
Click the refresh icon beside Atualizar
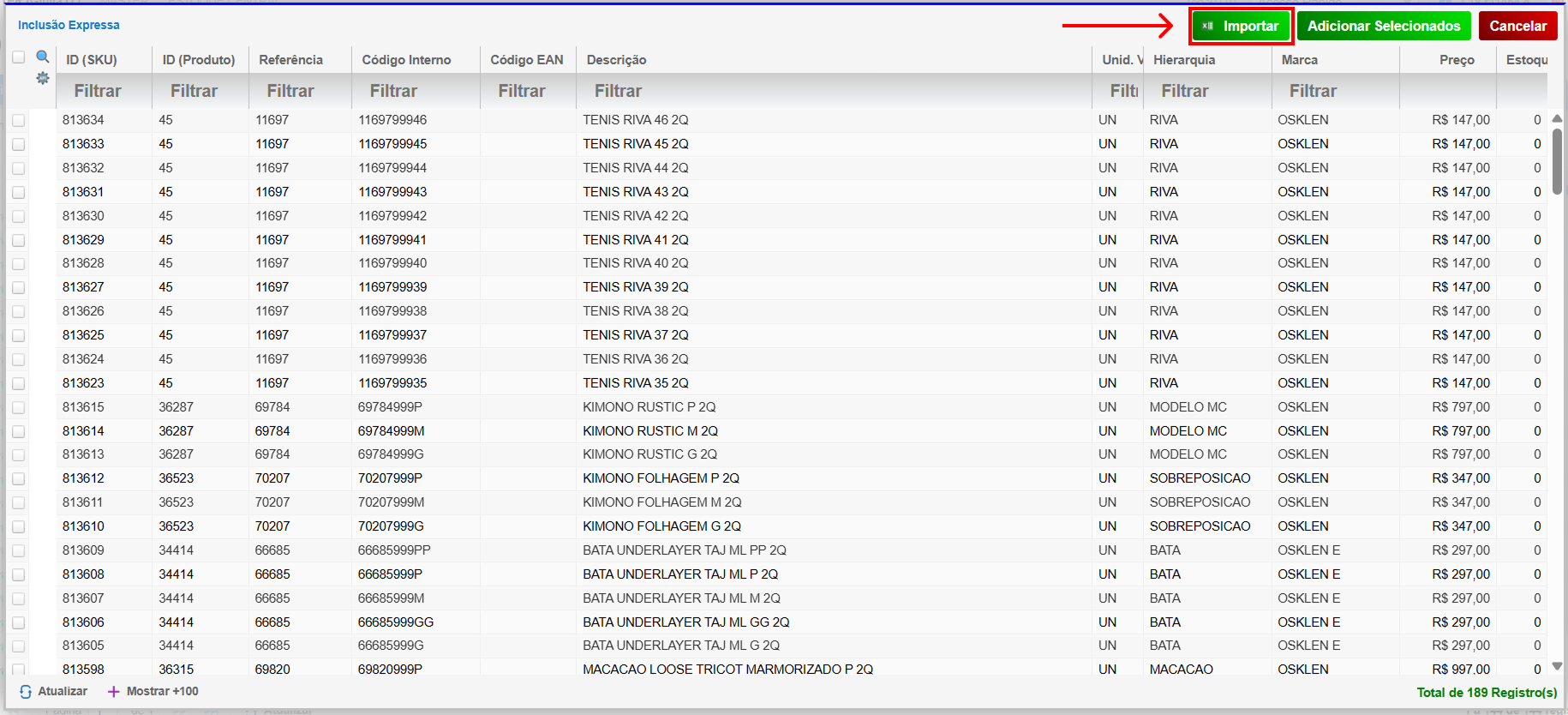[26, 692]
